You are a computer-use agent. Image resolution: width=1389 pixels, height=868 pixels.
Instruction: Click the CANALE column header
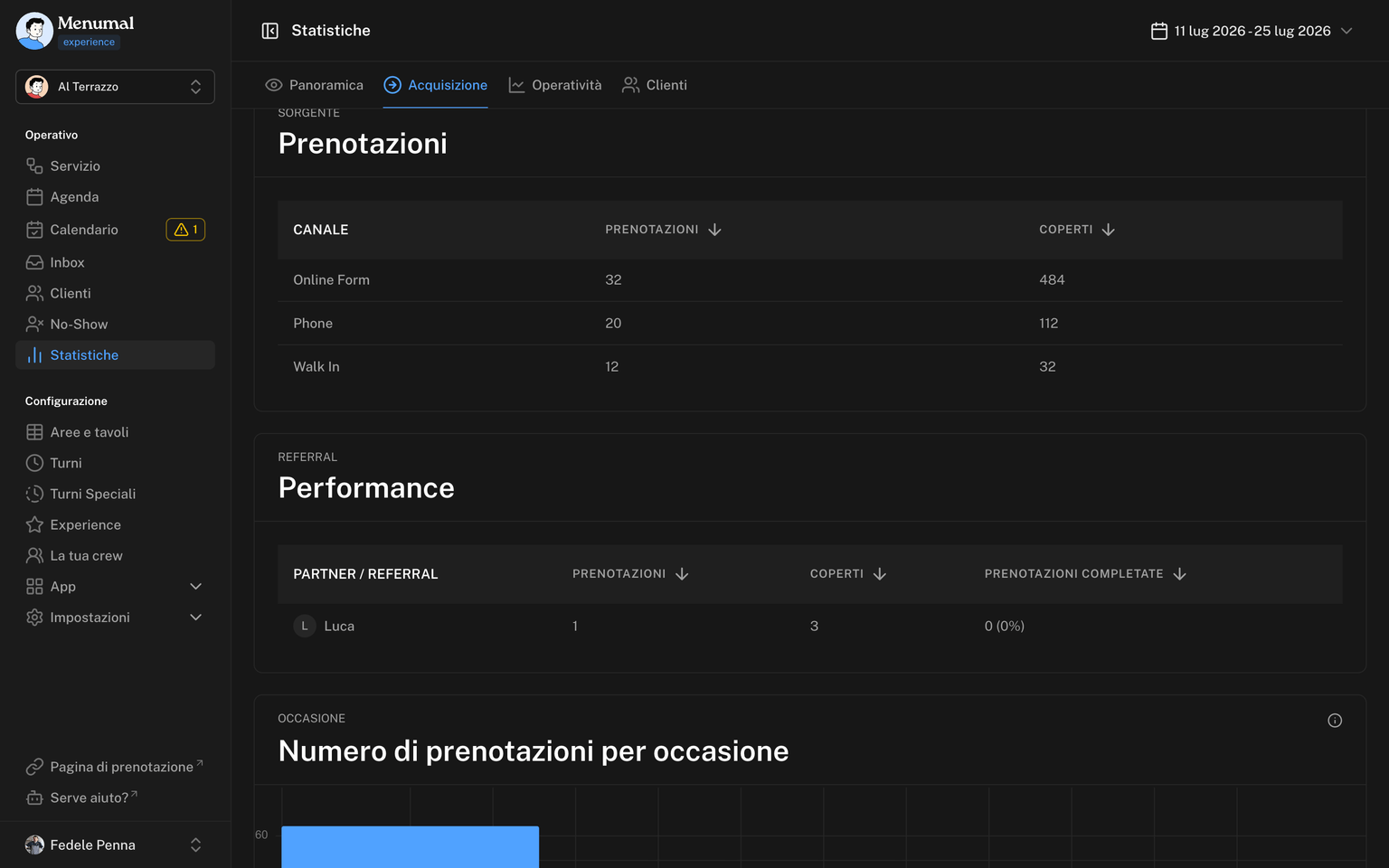321,230
